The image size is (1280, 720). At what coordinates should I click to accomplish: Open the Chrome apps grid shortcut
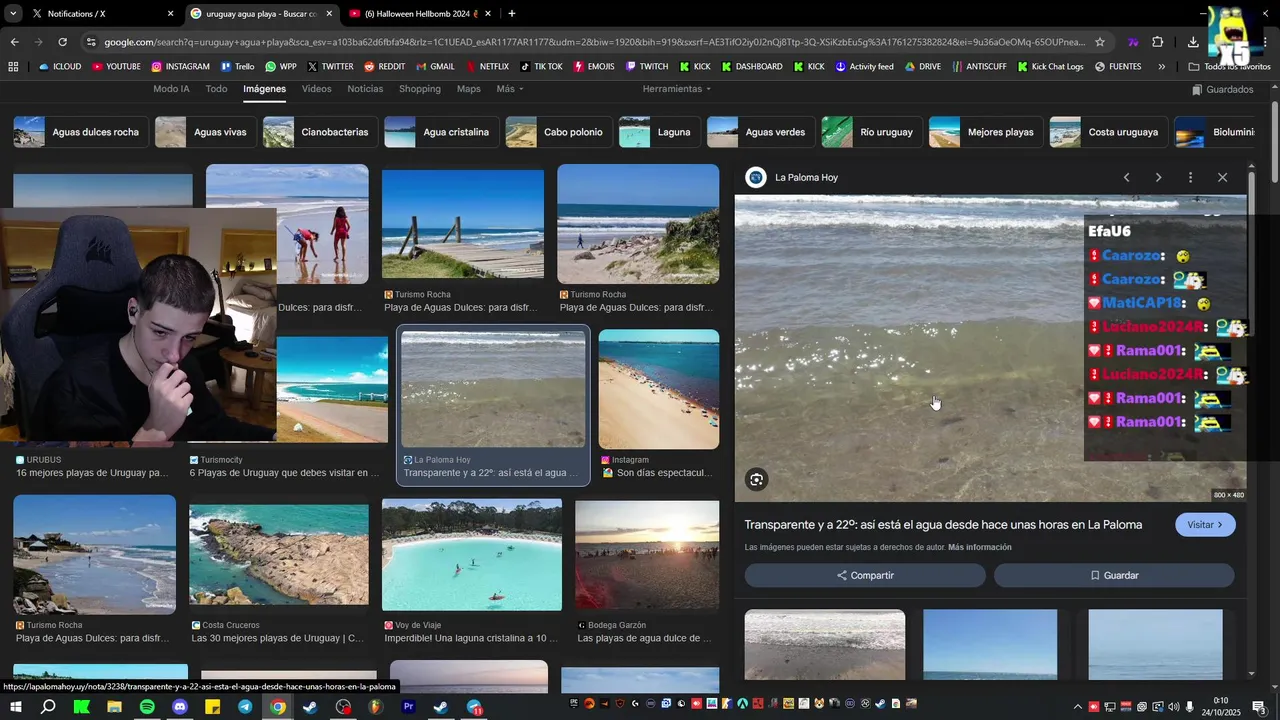pos(13,67)
